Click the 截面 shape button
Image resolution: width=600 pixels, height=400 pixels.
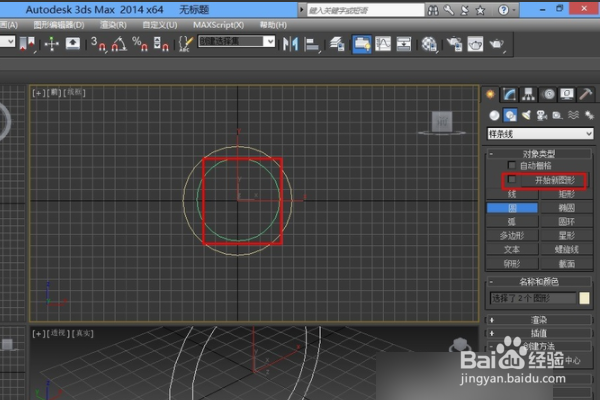click(x=566, y=264)
